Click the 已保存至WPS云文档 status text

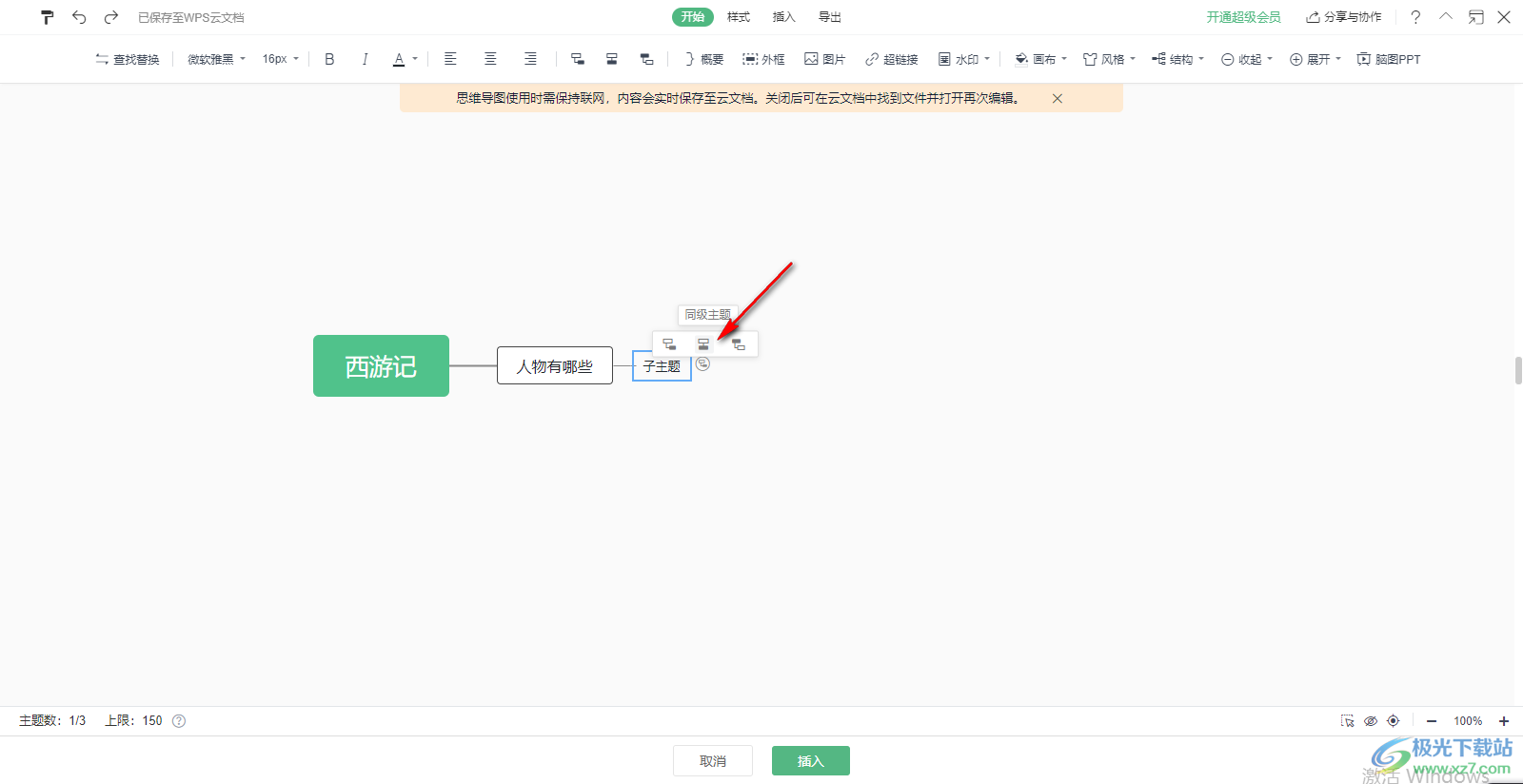pyautogui.click(x=191, y=17)
